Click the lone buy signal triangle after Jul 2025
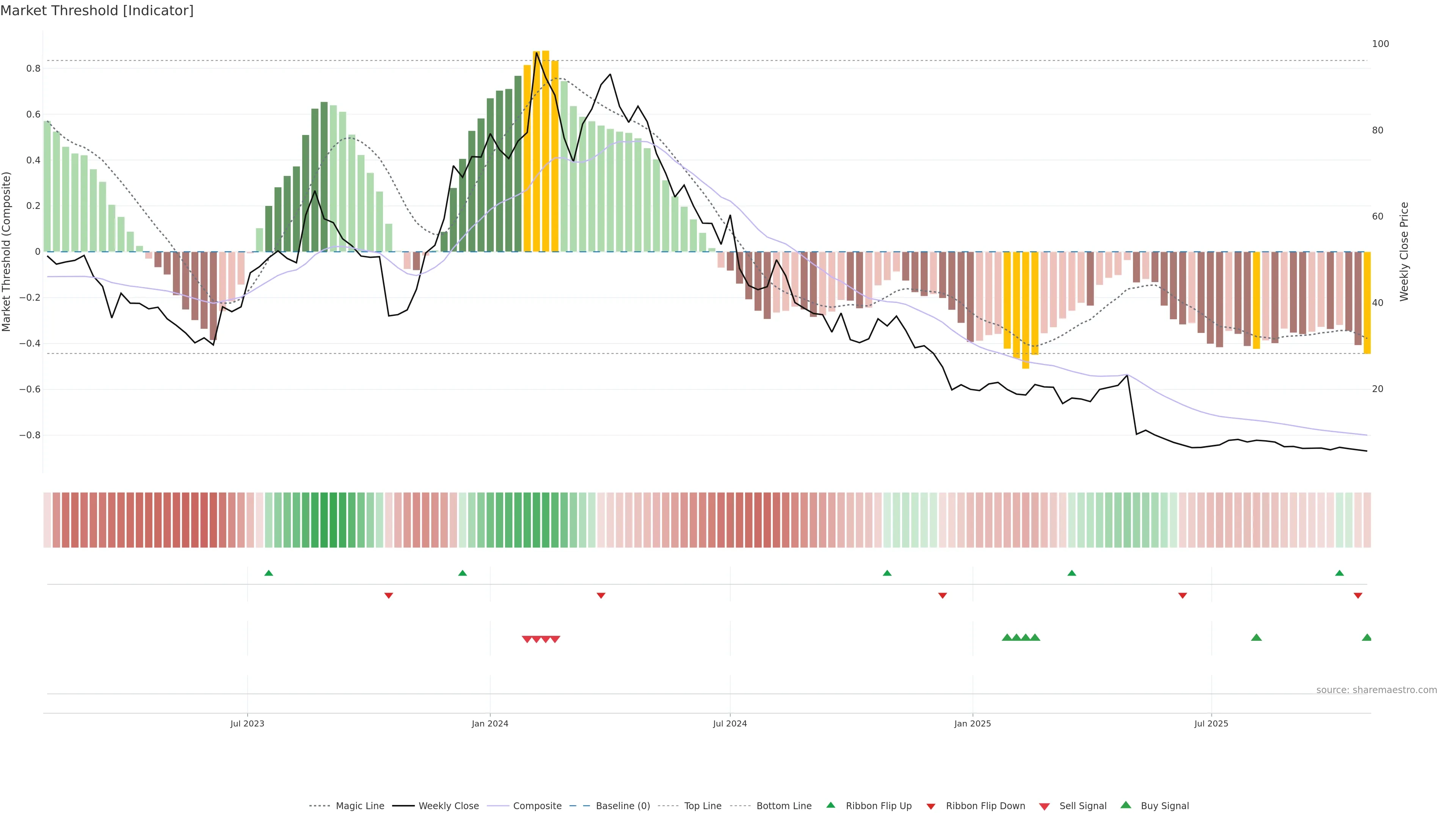 tap(1257, 637)
